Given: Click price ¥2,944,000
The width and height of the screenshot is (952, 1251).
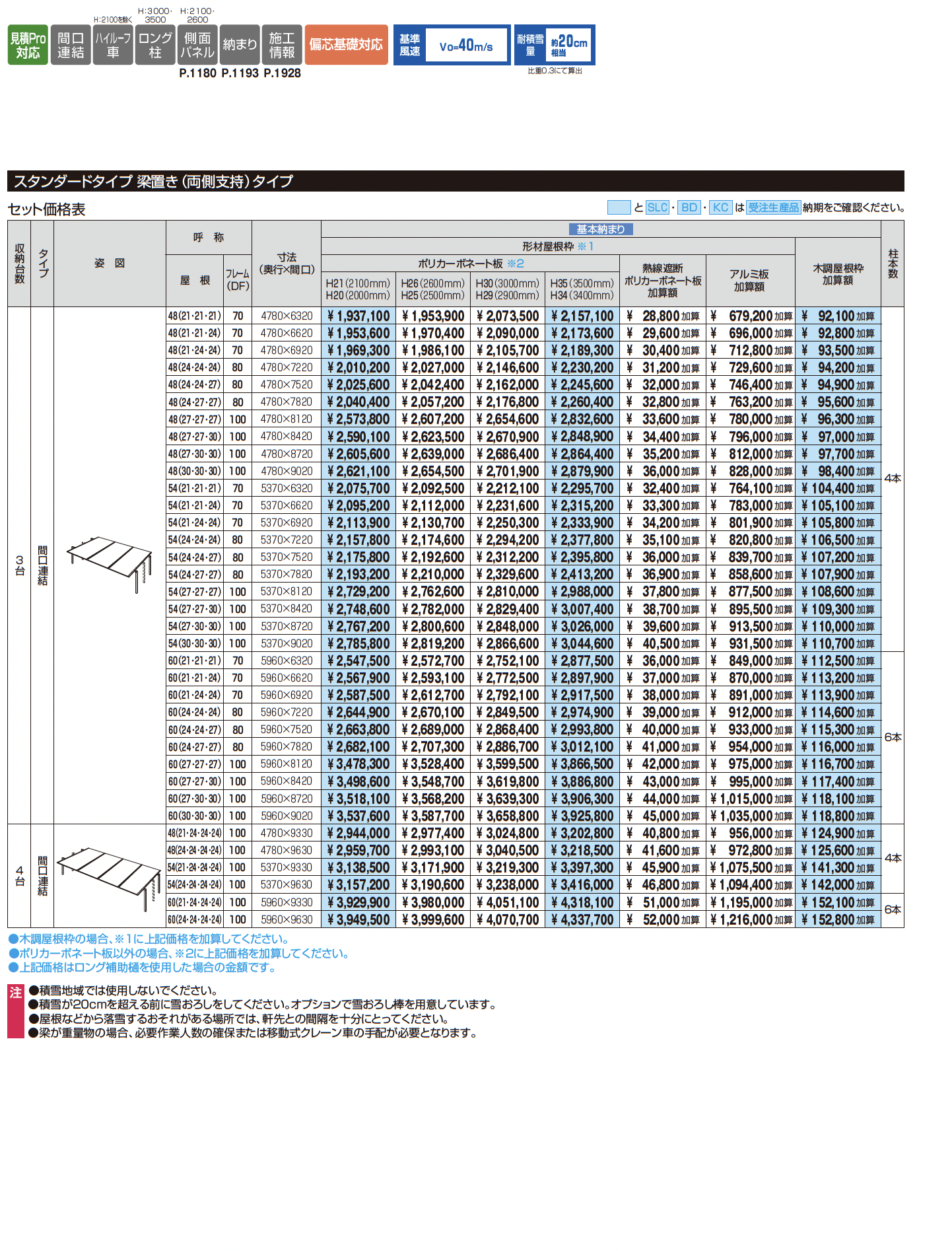Looking at the screenshot, I should pyautogui.click(x=358, y=833).
